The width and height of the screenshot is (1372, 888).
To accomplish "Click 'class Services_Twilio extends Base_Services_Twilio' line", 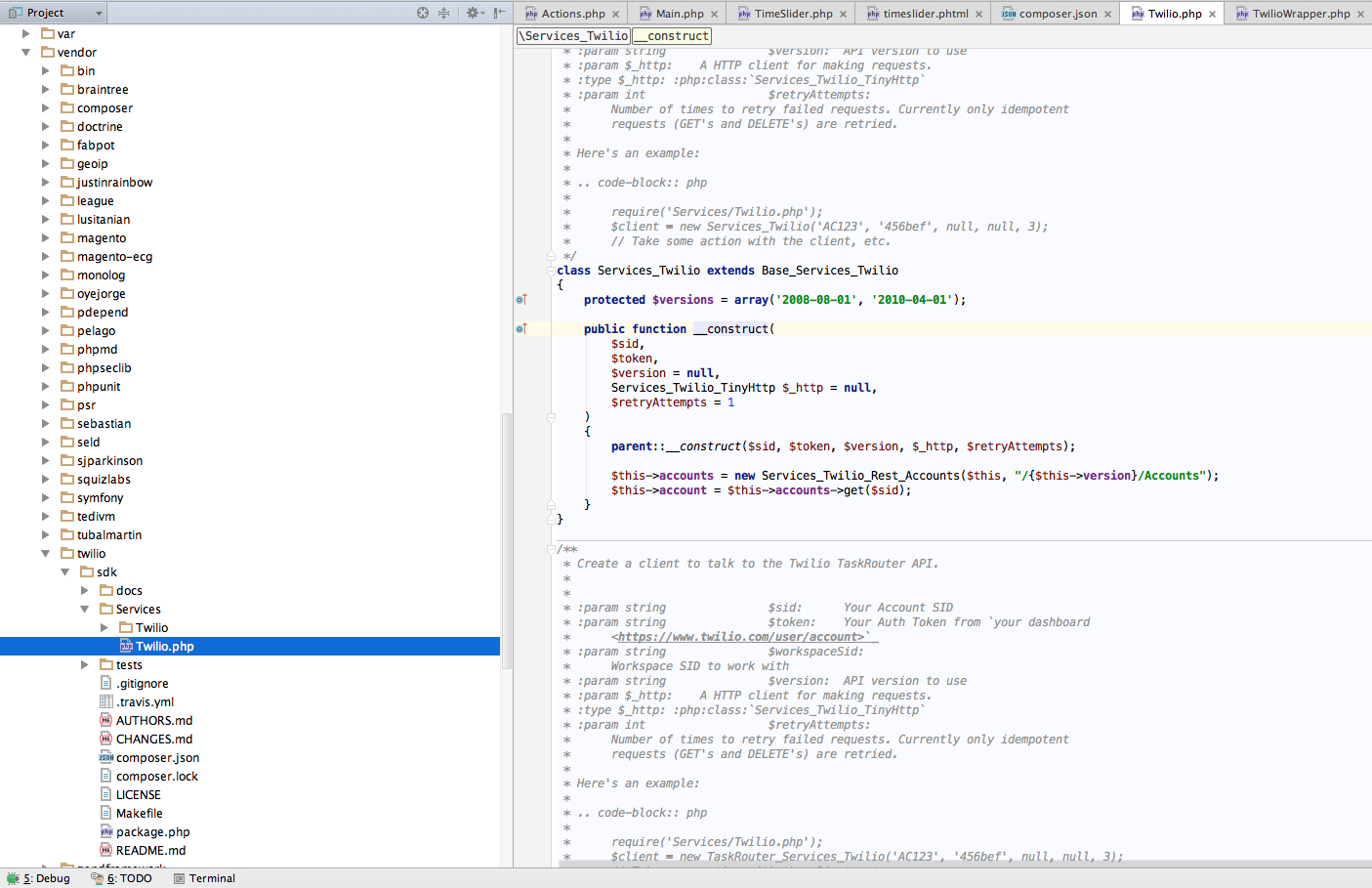I will click(x=728, y=271).
